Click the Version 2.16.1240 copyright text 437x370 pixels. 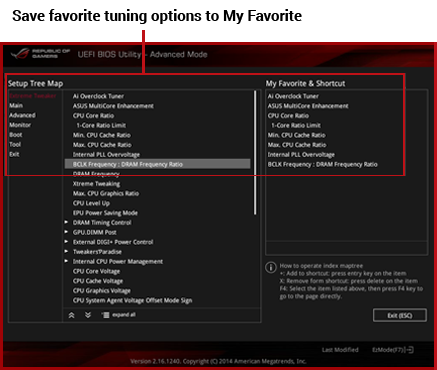pos(218,361)
